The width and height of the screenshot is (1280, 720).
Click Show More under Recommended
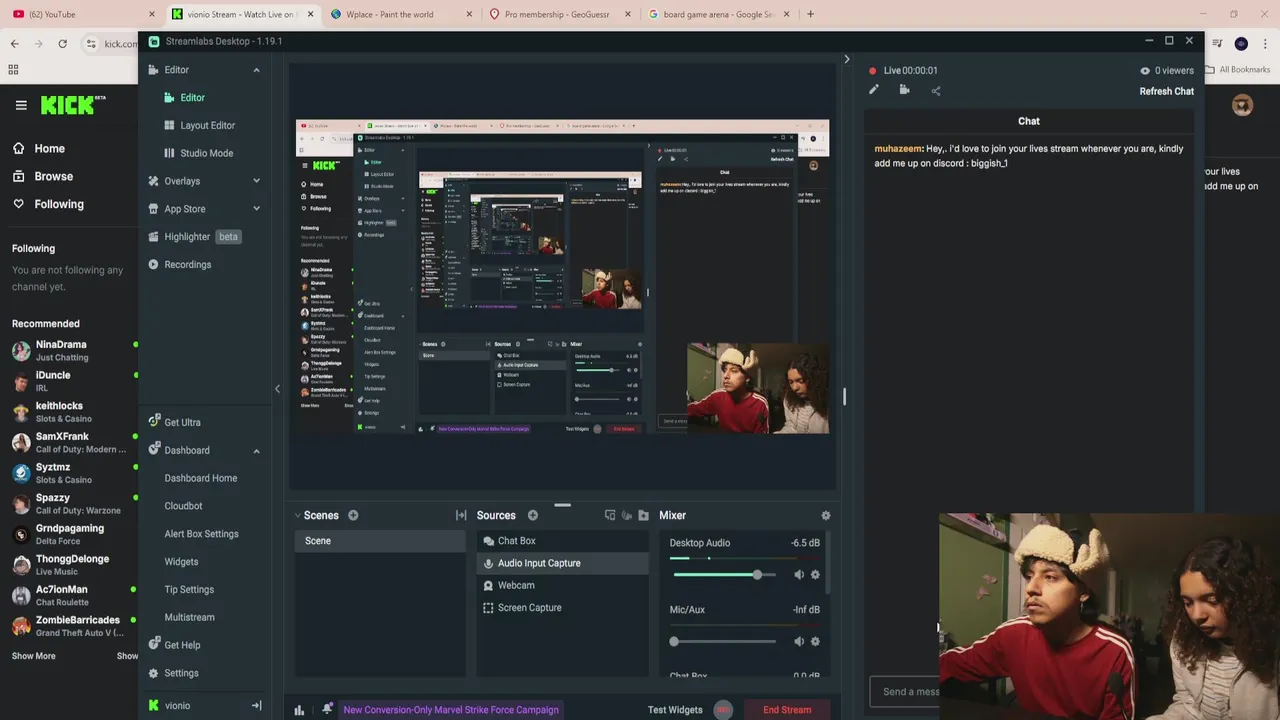[x=34, y=656]
